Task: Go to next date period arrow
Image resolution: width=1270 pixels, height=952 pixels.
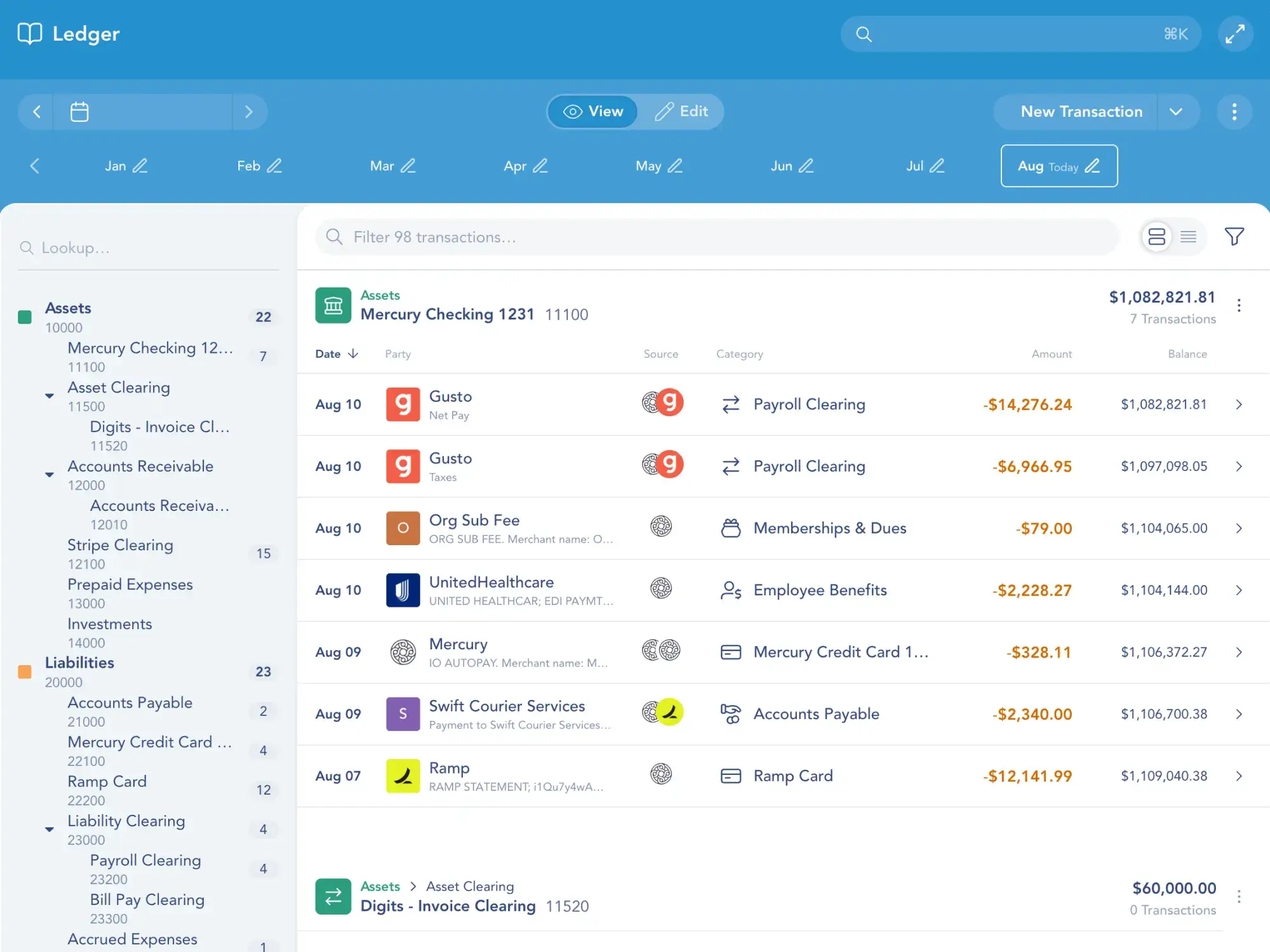Action: pyautogui.click(x=249, y=112)
